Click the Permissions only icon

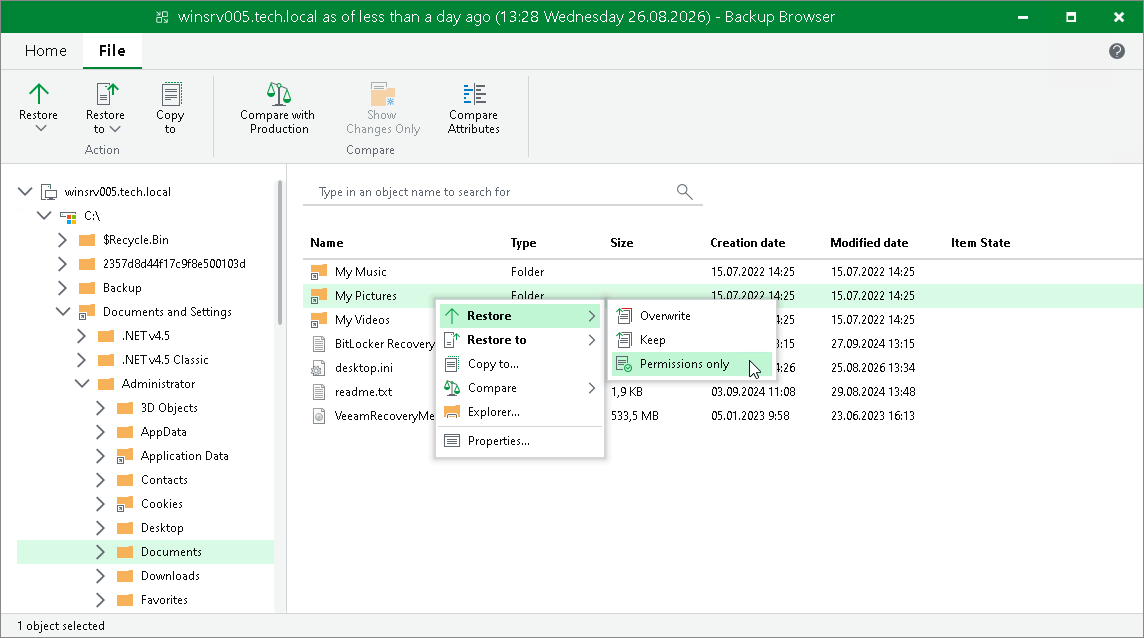(x=624, y=364)
